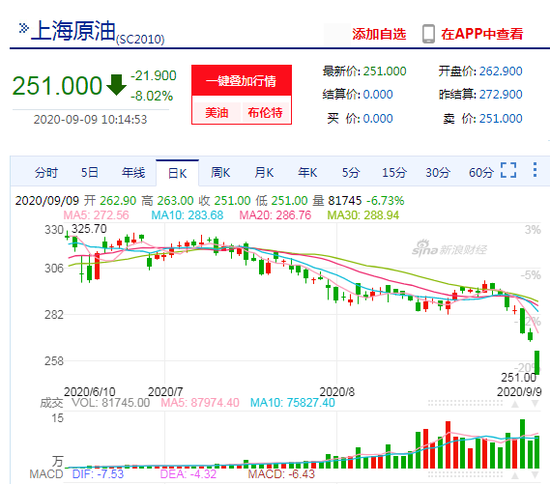
Task: Click the volume MA10: 75827.40 label
Action: coord(293,403)
